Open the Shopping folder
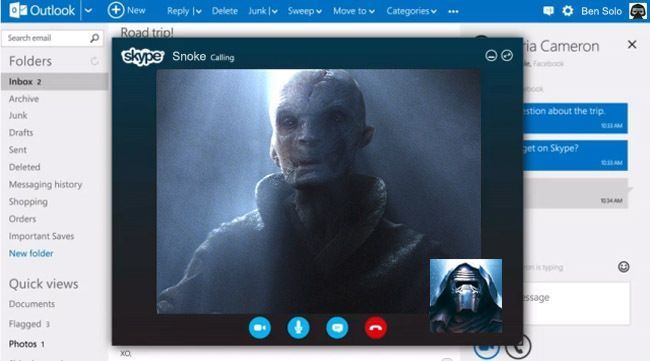Screen dimensions: 650x361 28,202
